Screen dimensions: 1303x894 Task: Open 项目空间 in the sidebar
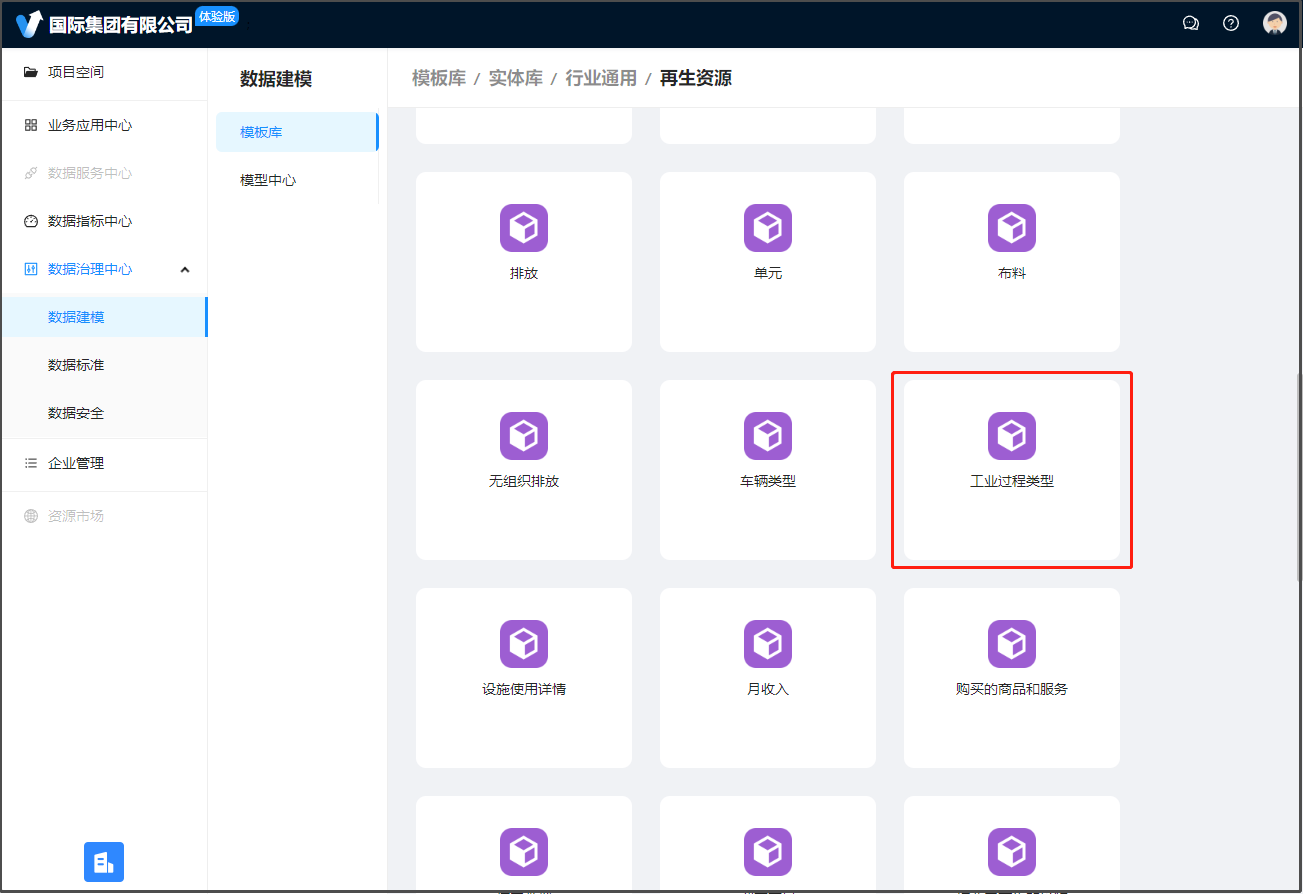click(76, 72)
